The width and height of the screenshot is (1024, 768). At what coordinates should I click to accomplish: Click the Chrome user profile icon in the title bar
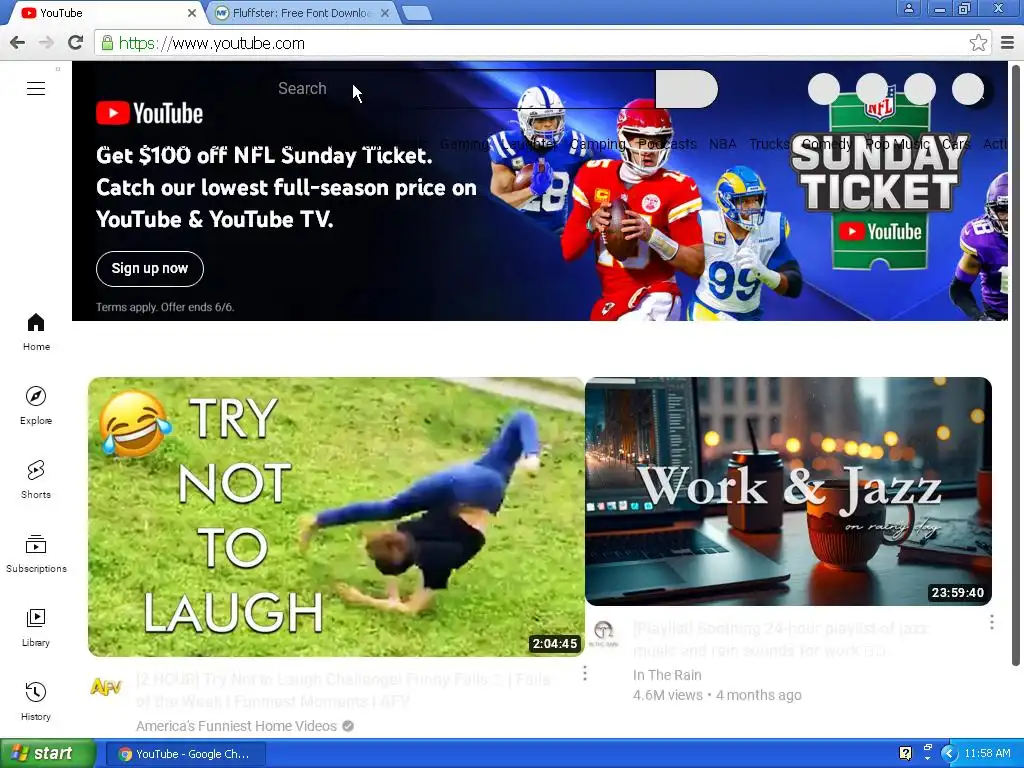pos(908,8)
